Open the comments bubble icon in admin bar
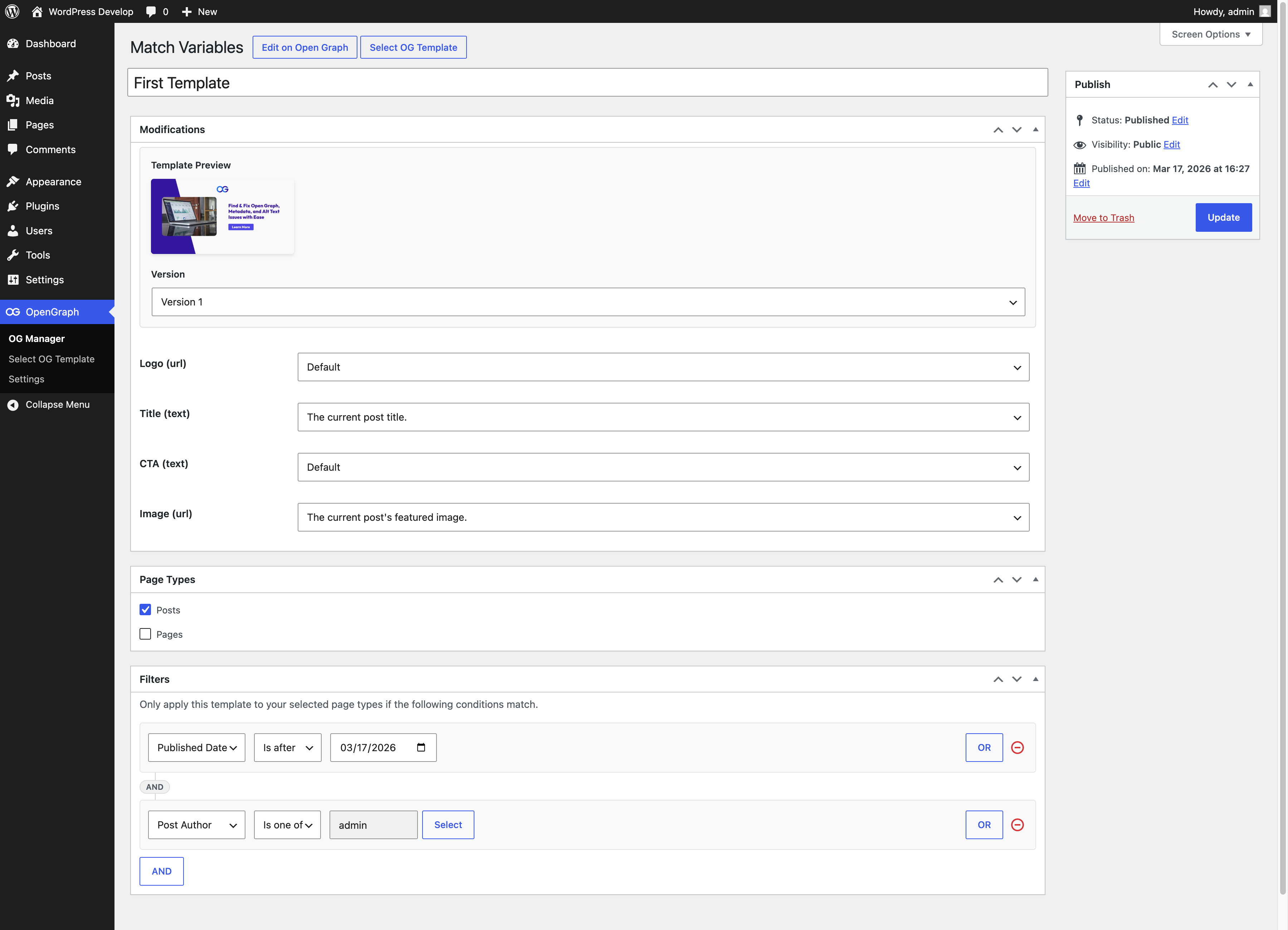This screenshot has height=930, width=1288. [x=151, y=11]
